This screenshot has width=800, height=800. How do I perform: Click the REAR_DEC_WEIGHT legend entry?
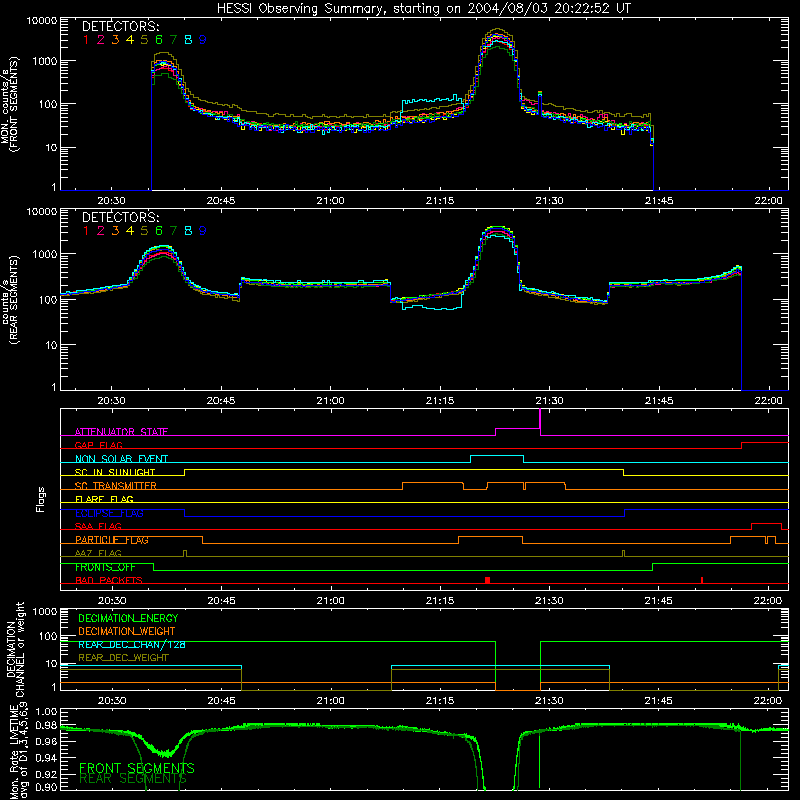point(123,658)
